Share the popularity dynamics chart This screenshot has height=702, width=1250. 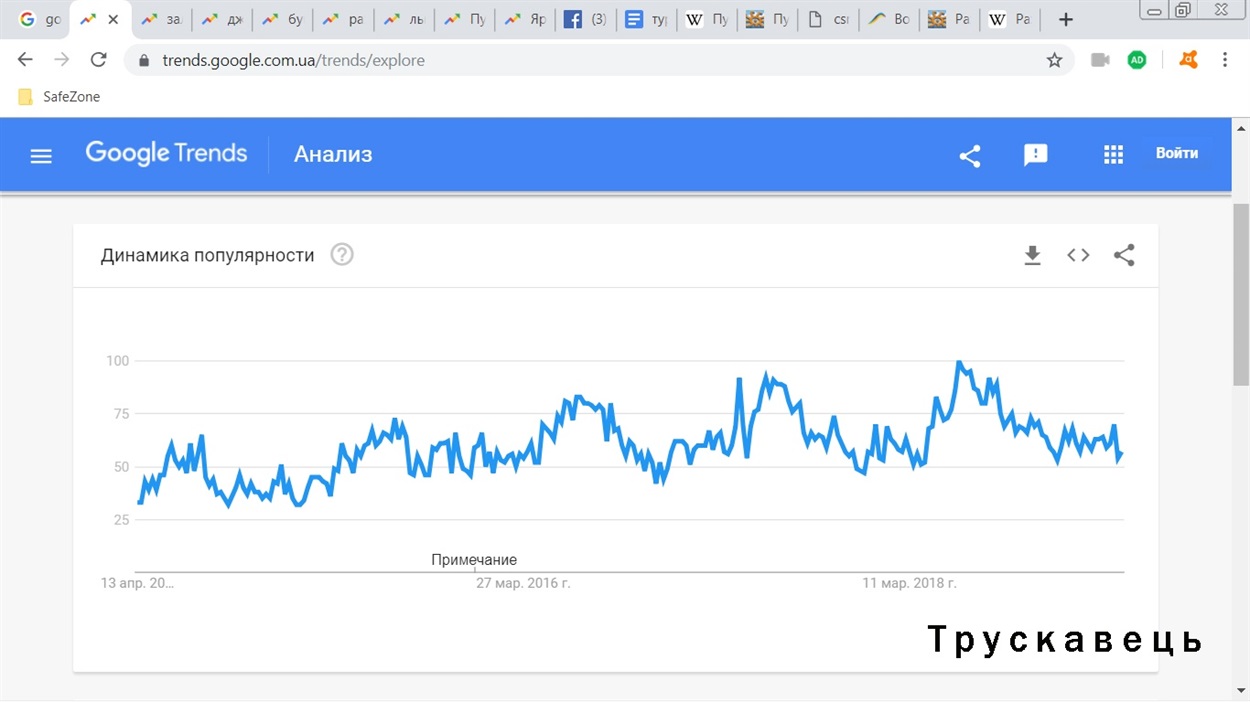click(1124, 255)
